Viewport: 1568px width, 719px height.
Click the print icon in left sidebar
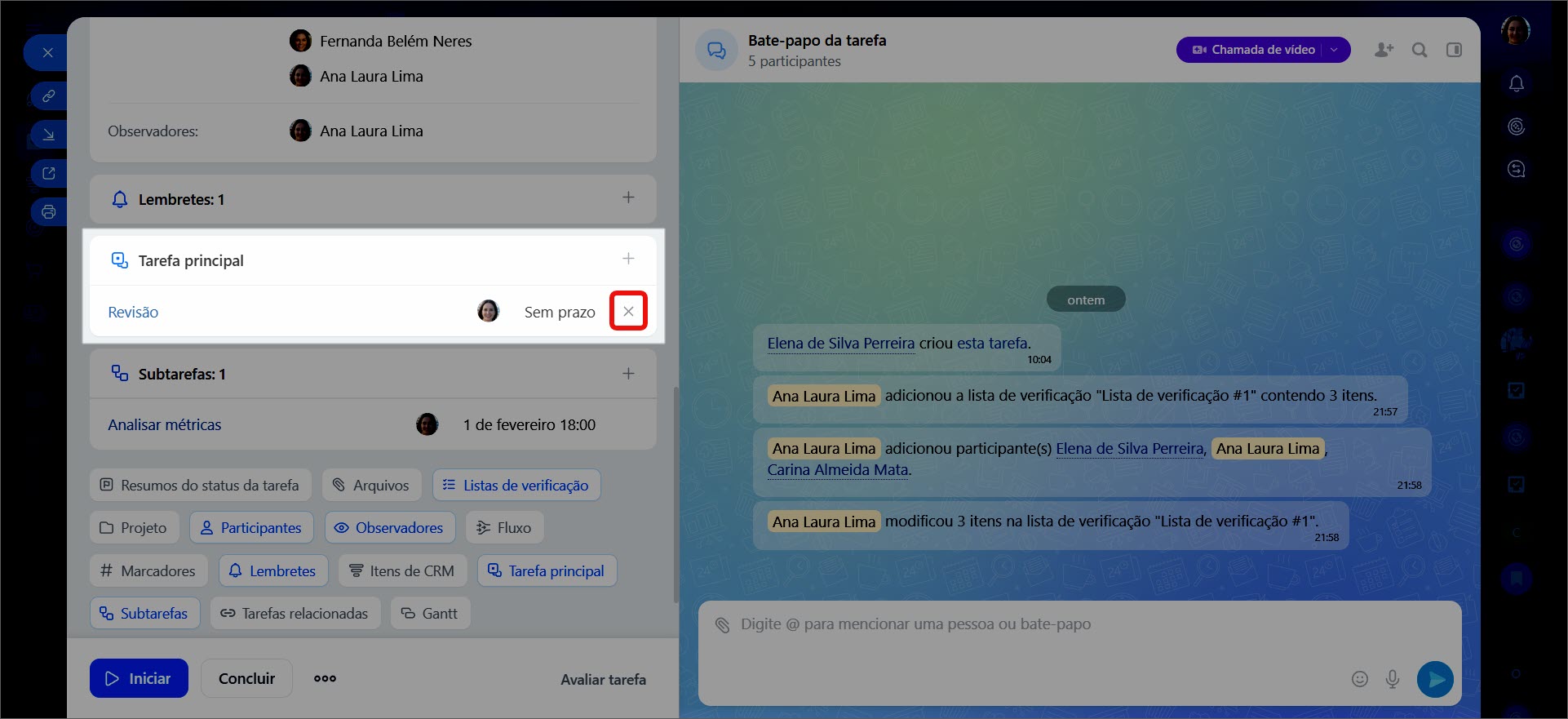(x=48, y=212)
